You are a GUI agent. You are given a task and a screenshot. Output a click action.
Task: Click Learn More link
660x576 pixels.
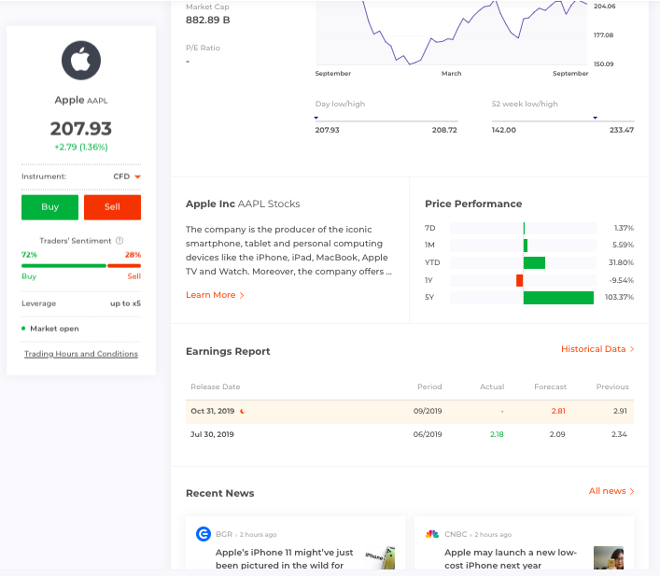pos(215,295)
